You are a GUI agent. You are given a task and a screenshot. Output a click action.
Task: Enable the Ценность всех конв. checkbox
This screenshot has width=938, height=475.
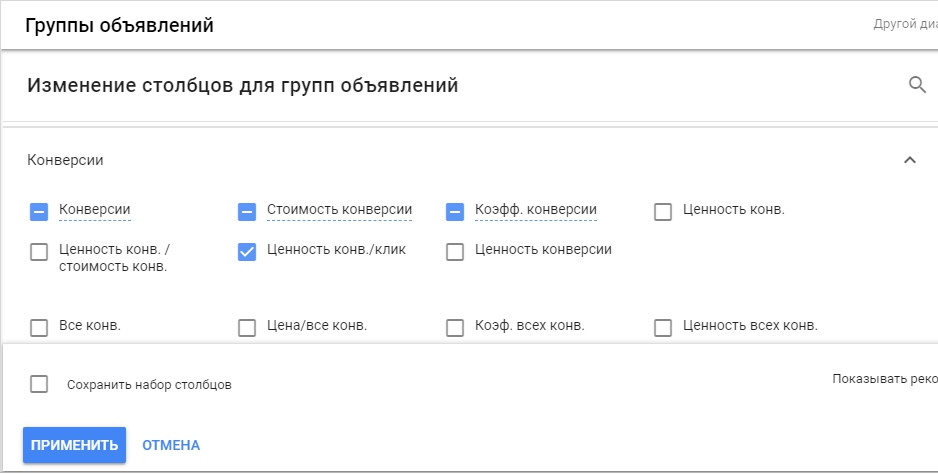coord(662,327)
